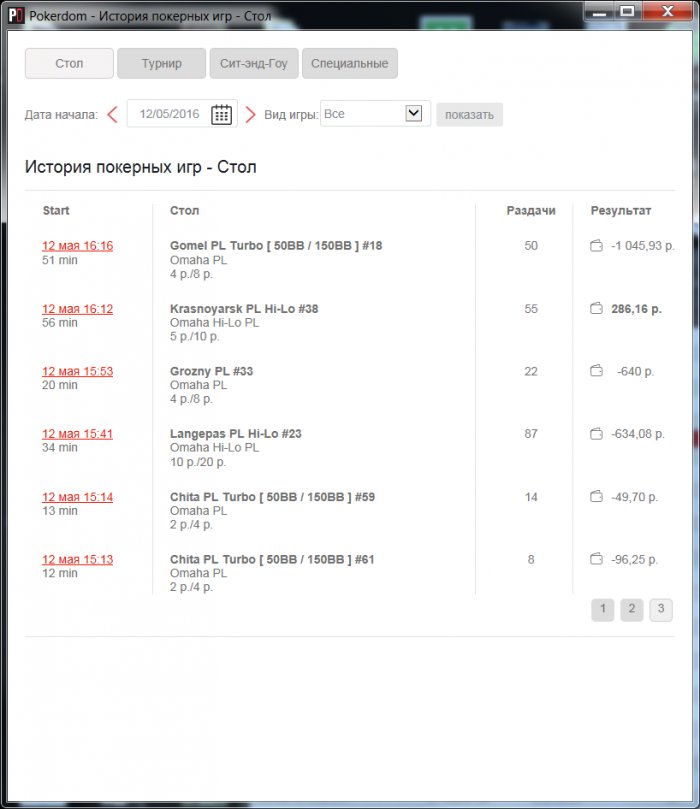
Task: Switch to the Специальные tab
Action: (x=350, y=63)
